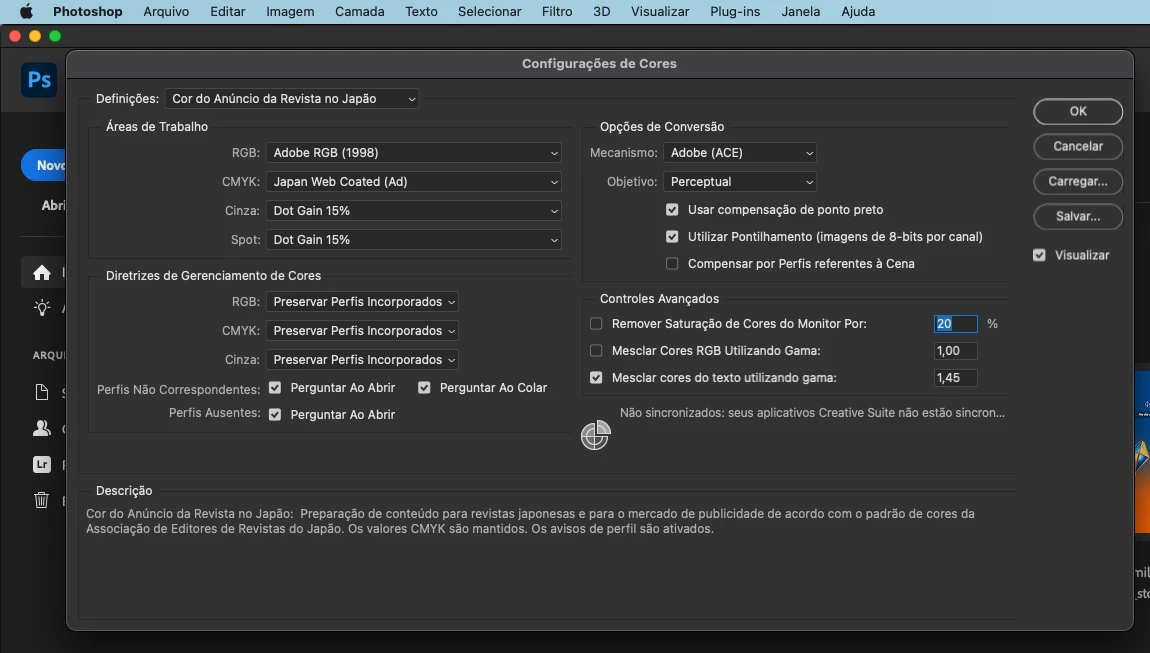Open the Ajuda menu

click(x=858, y=12)
